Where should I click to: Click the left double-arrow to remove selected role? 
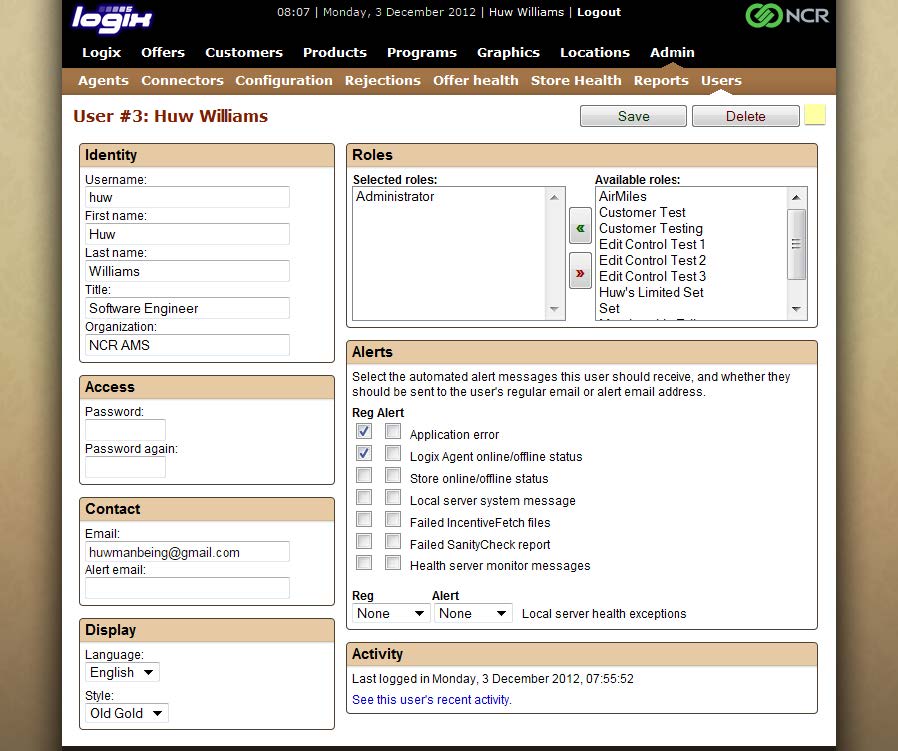[581, 227]
